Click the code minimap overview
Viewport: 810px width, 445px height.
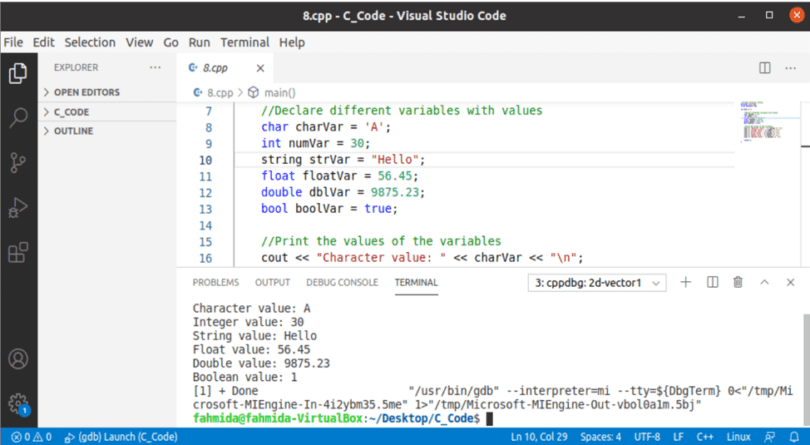(765, 120)
